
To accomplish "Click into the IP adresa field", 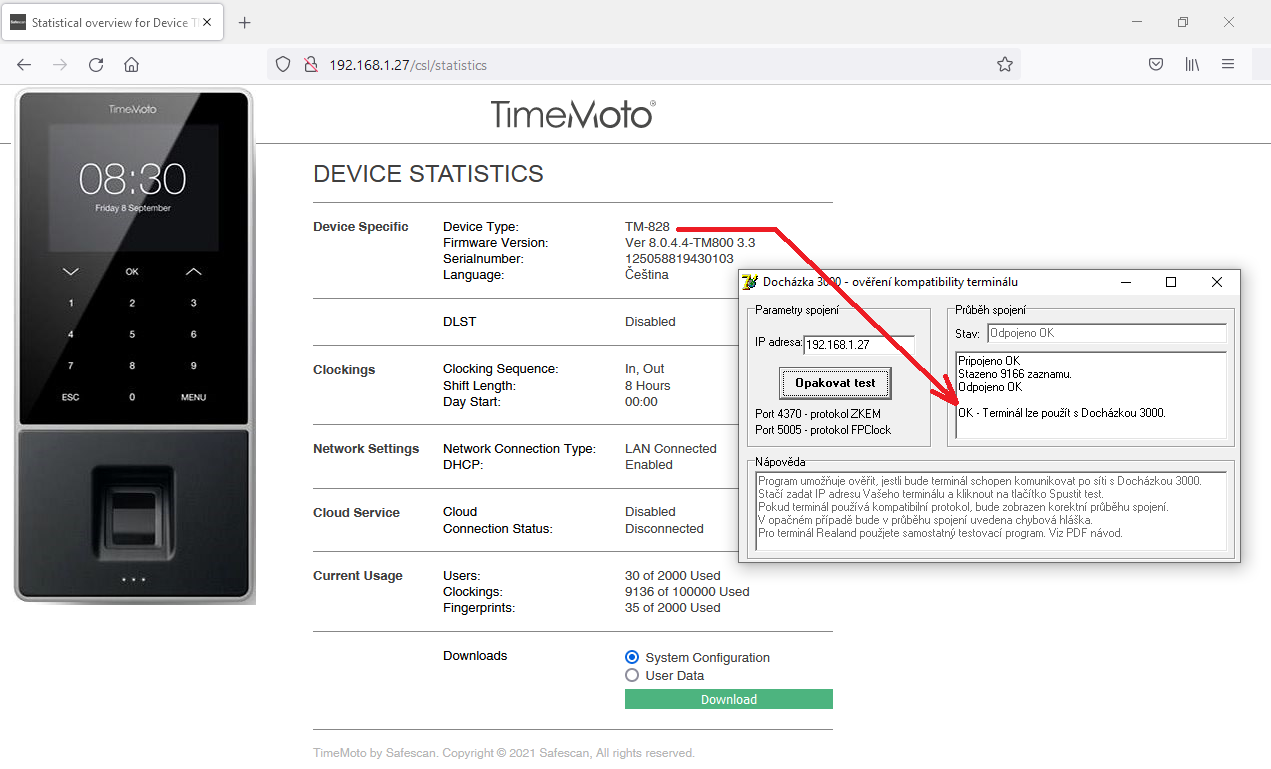I will coord(858,344).
